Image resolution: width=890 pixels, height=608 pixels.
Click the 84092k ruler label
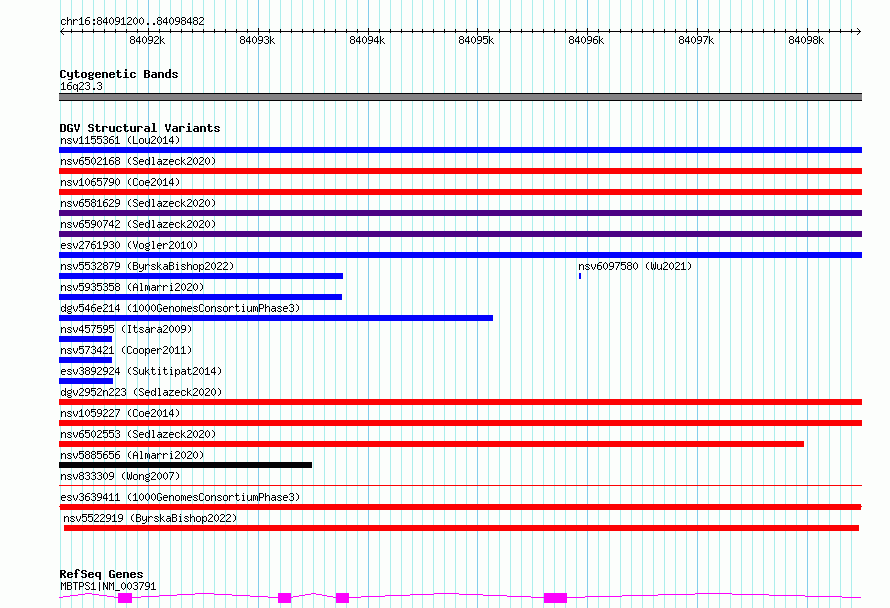tap(147, 40)
